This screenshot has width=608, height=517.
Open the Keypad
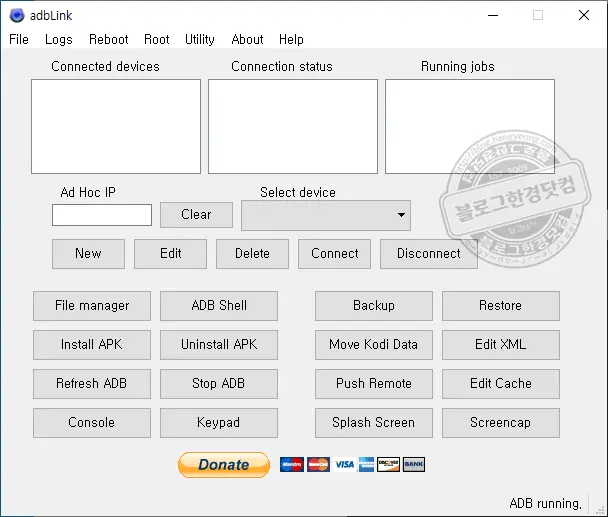coord(219,422)
